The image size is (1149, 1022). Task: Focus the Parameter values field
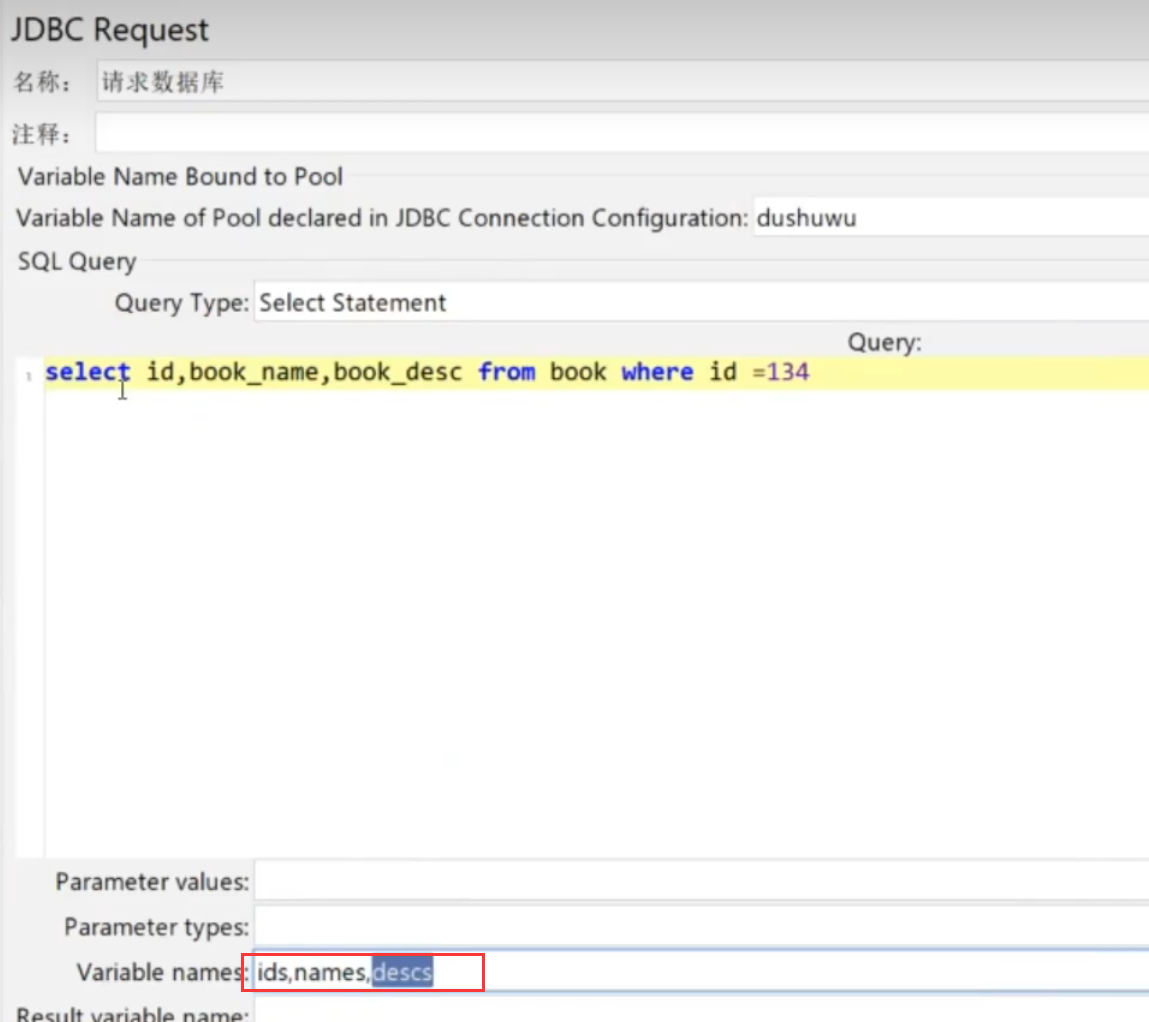[700, 881]
